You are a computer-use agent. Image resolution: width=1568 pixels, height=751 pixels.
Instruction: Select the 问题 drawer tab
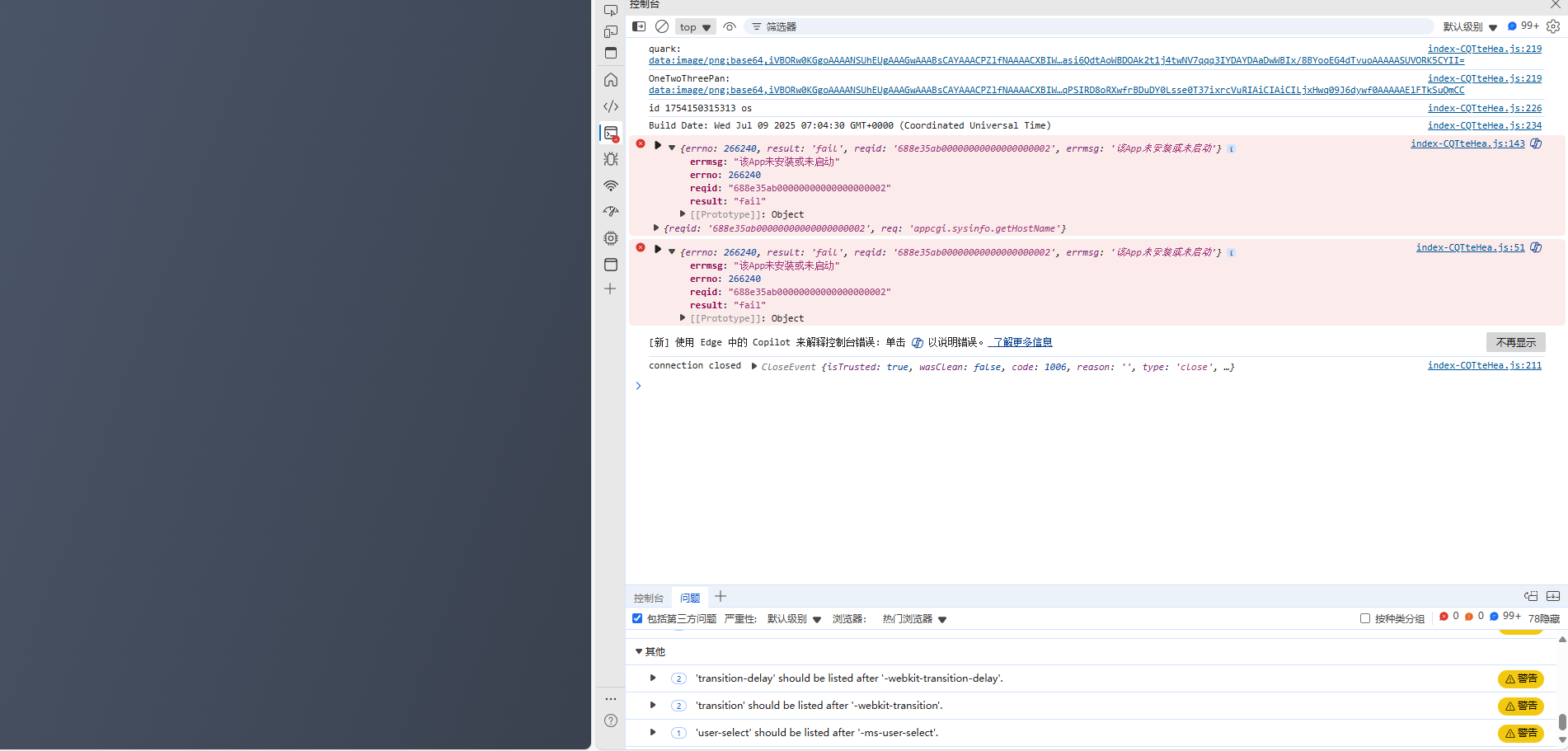point(690,598)
